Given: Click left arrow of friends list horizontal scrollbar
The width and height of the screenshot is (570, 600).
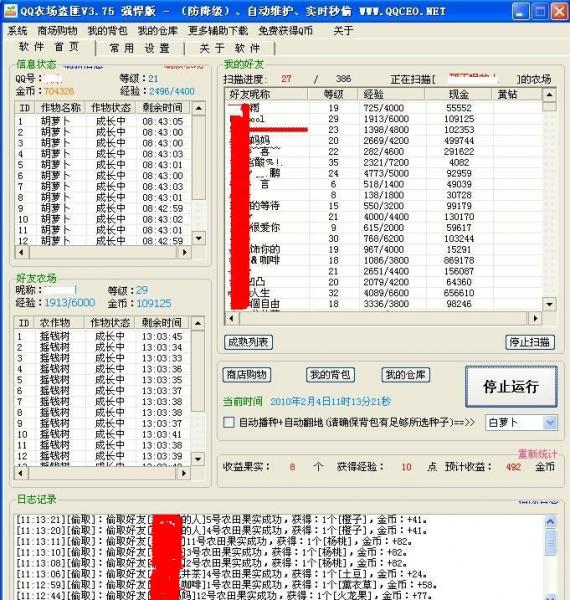Looking at the screenshot, I should [231, 318].
